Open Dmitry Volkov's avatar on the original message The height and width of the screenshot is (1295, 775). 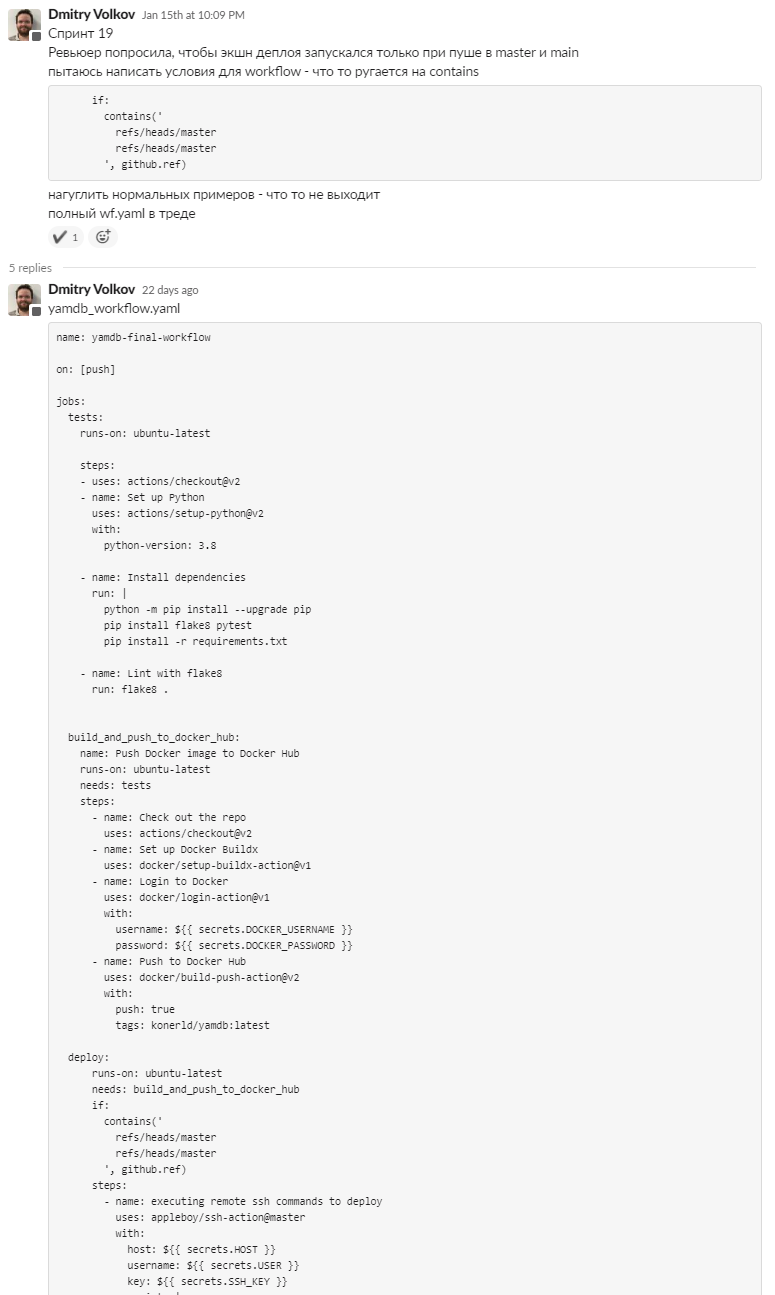point(24,25)
